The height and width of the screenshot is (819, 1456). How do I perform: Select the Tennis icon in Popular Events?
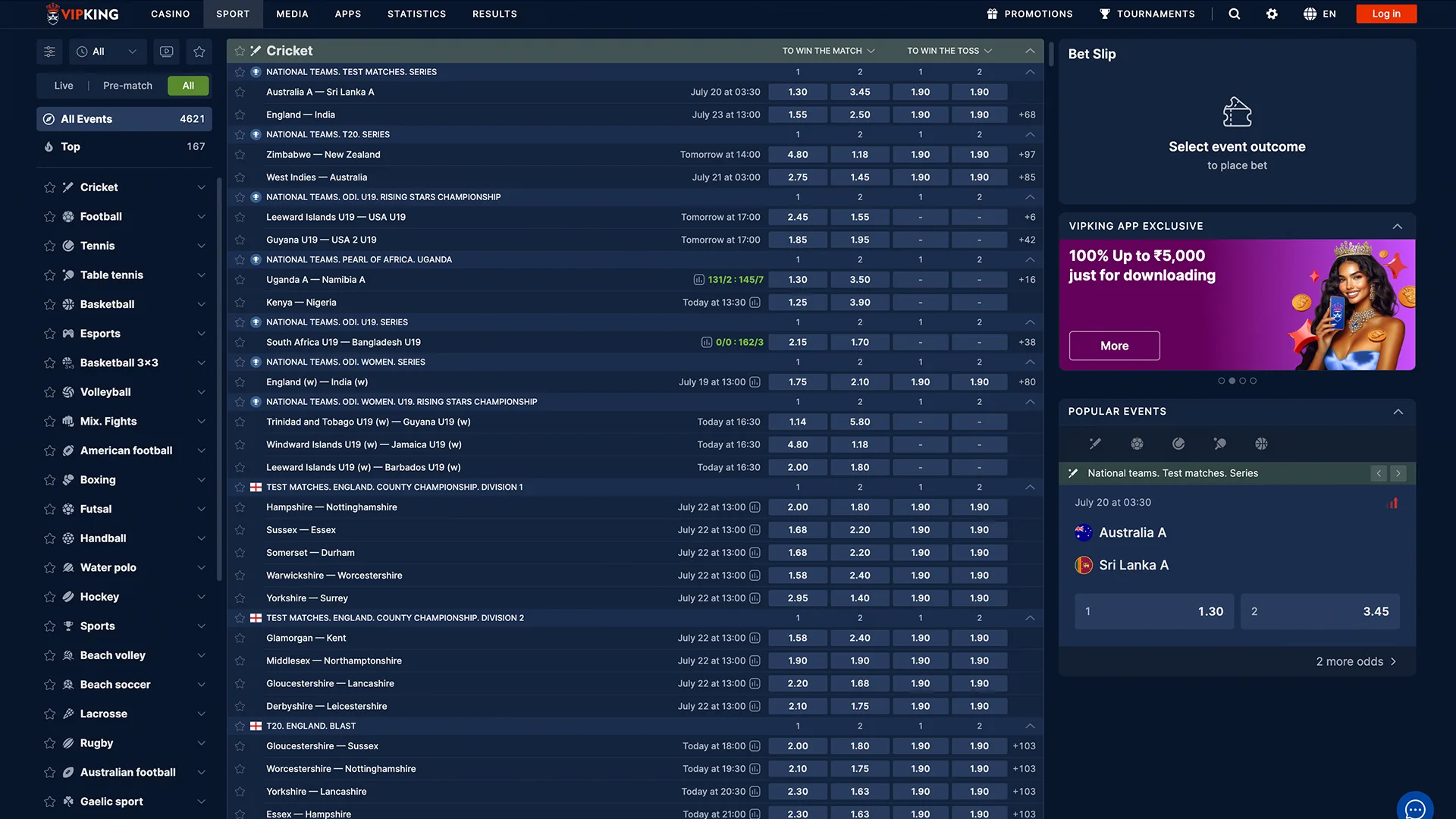(x=1178, y=444)
